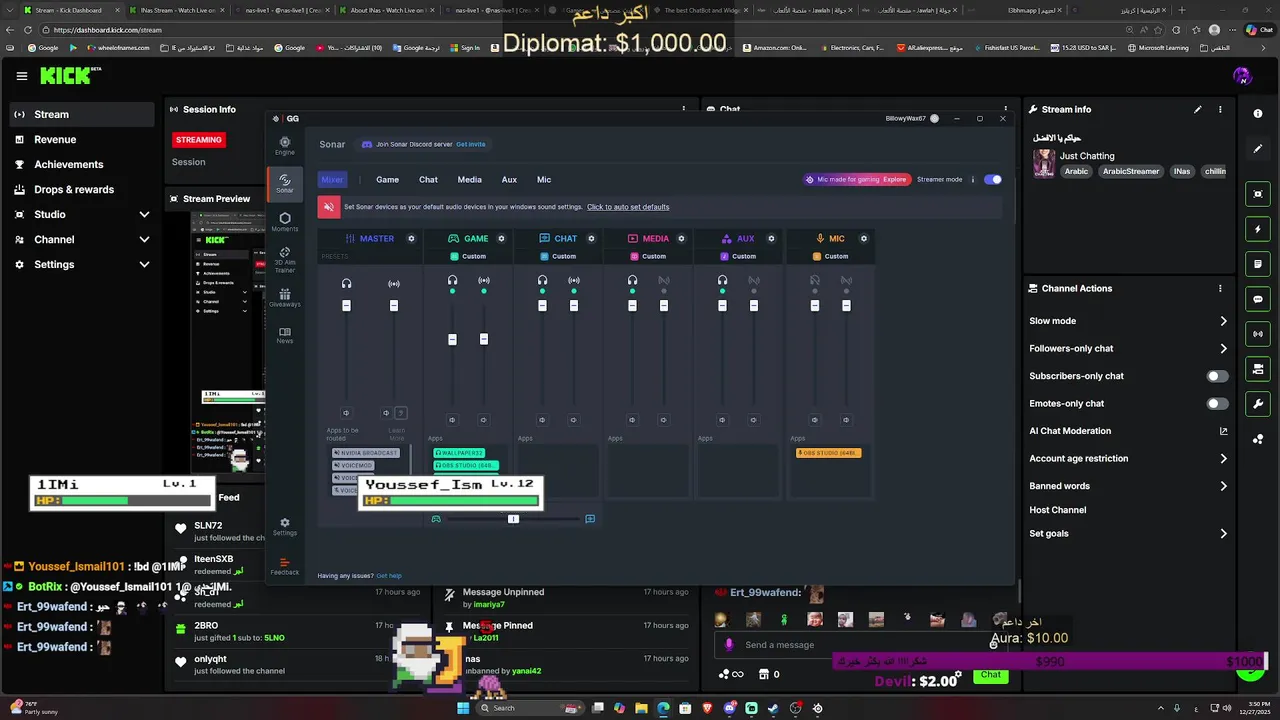Toggle Subscribers-only chat switch
The height and width of the screenshot is (720, 1280).
1217,376
